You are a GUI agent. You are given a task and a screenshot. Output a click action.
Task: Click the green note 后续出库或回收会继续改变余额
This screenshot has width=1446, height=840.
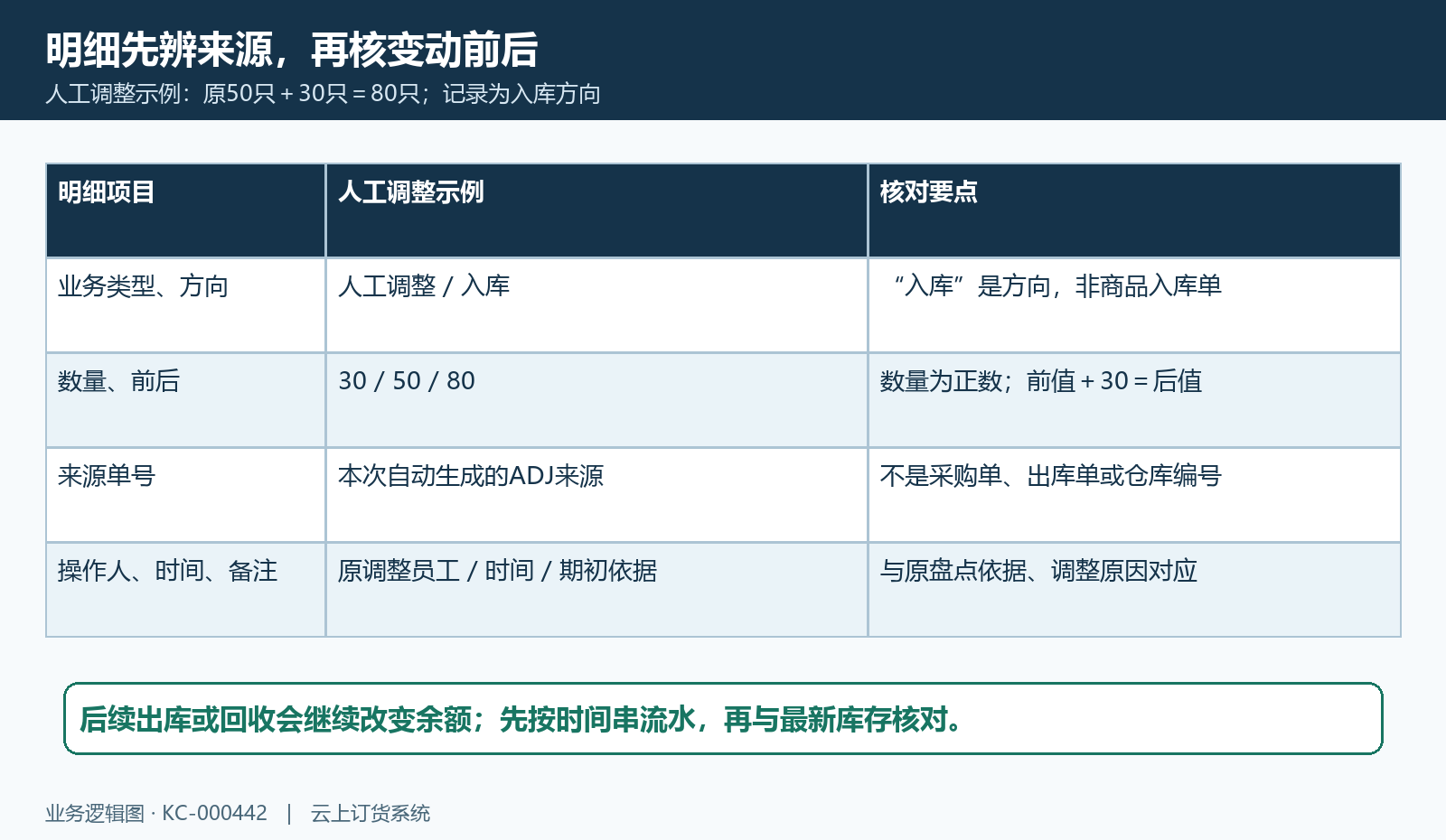coord(723,719)
